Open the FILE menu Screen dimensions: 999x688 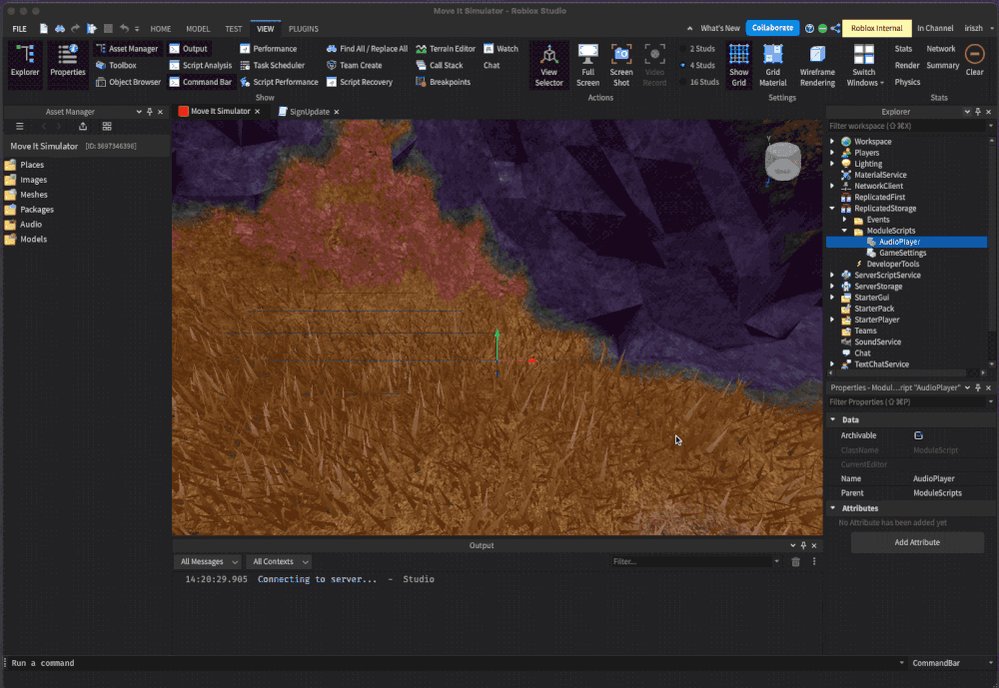click(x=19, y=29)
